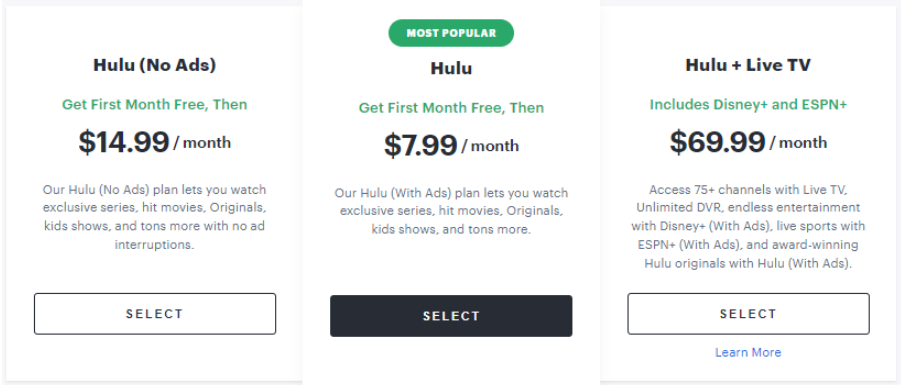Click the Hulu (No Ads) plan description
This screenshot has height=385, width=901.
155,217
